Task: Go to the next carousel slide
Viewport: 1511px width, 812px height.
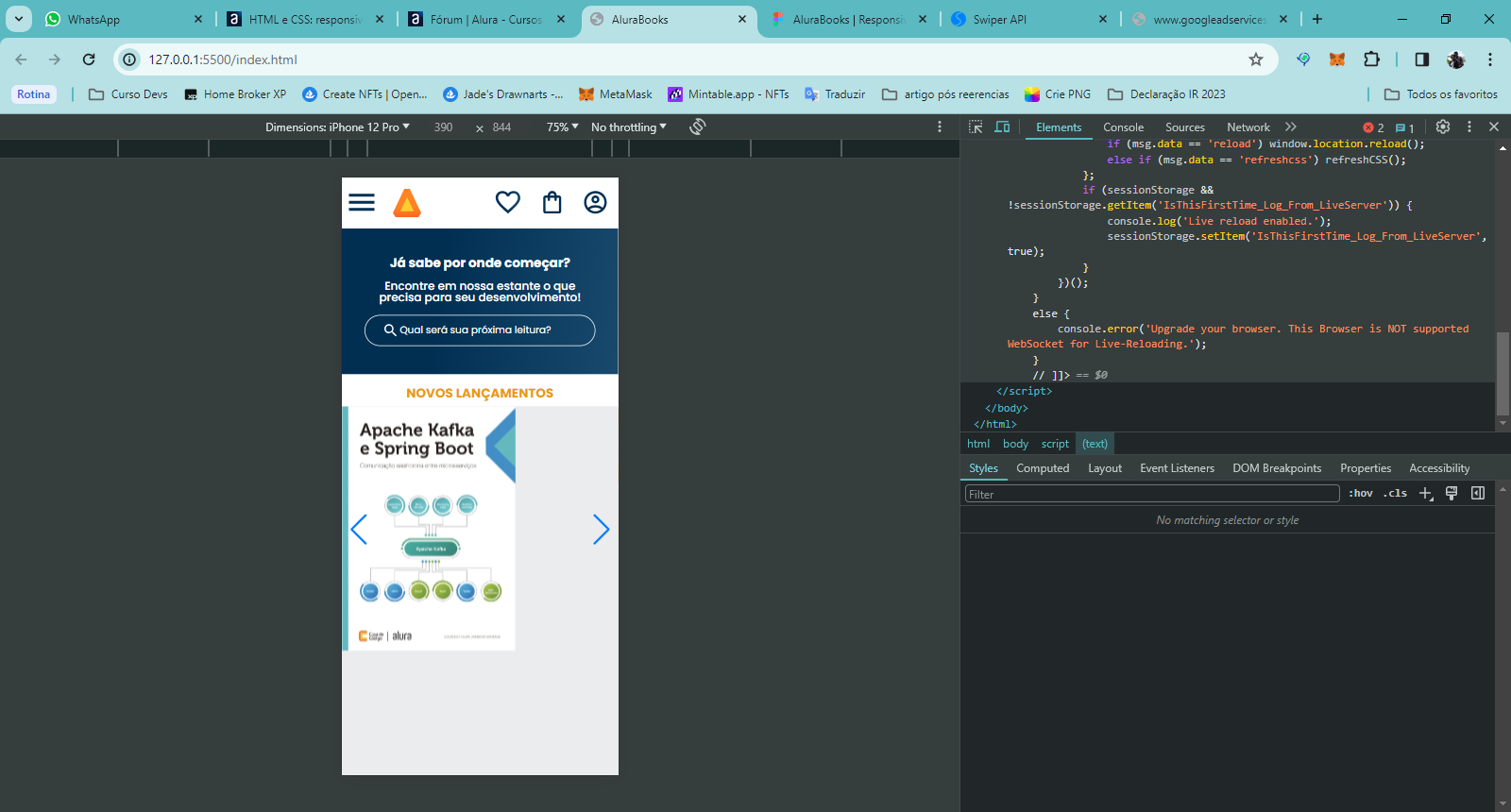Action: click(602, 530)
